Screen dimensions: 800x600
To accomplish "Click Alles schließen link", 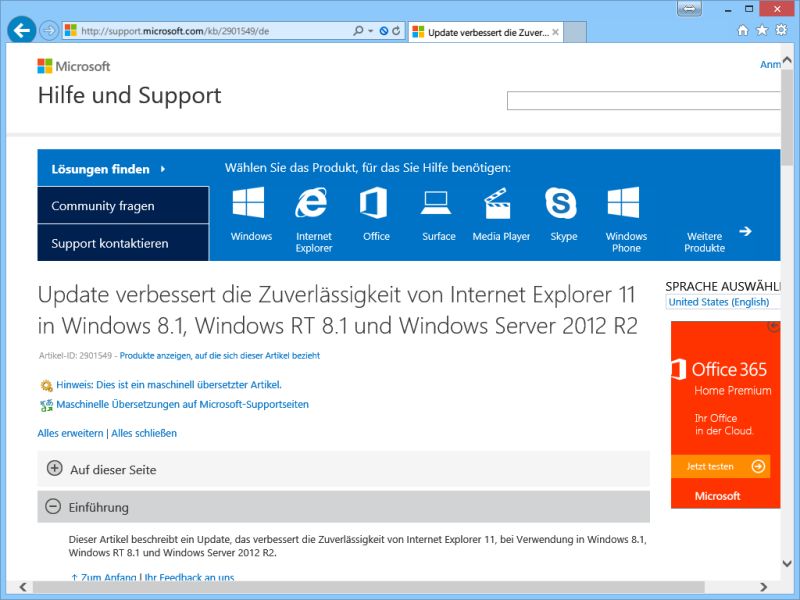I will (x=144, y=433).
